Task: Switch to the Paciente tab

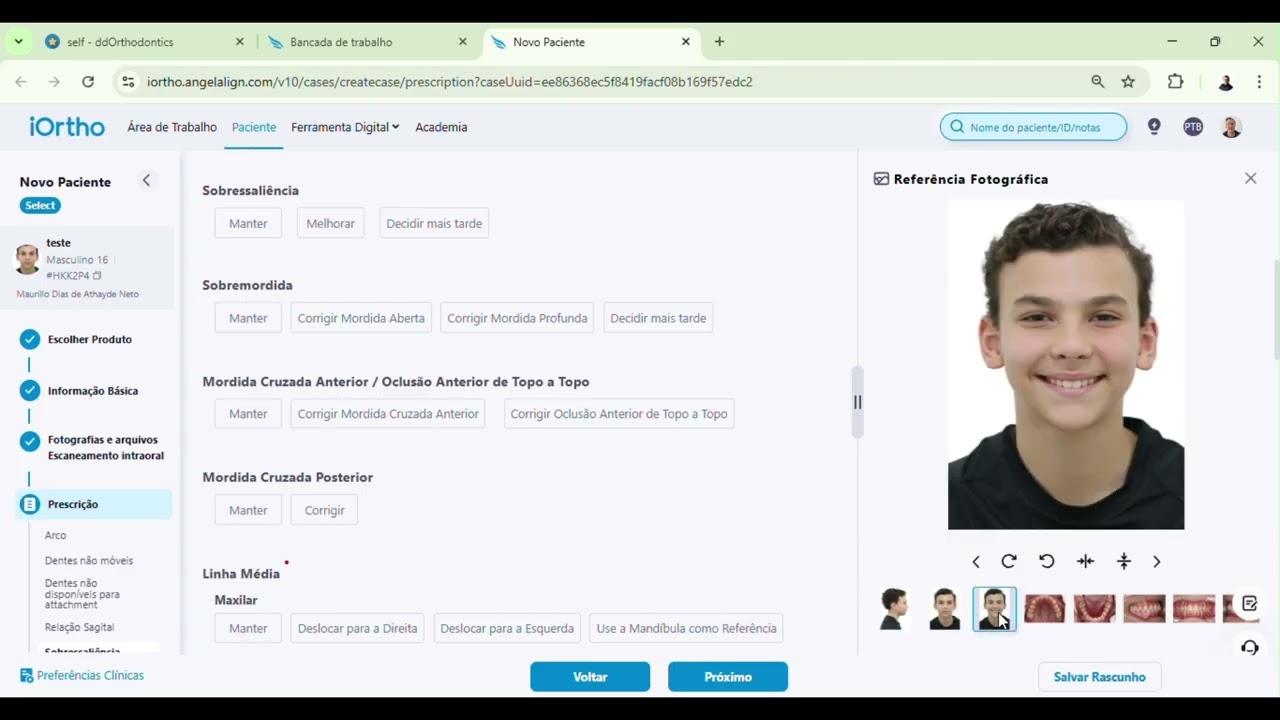Action: click(x=254, y=127)
